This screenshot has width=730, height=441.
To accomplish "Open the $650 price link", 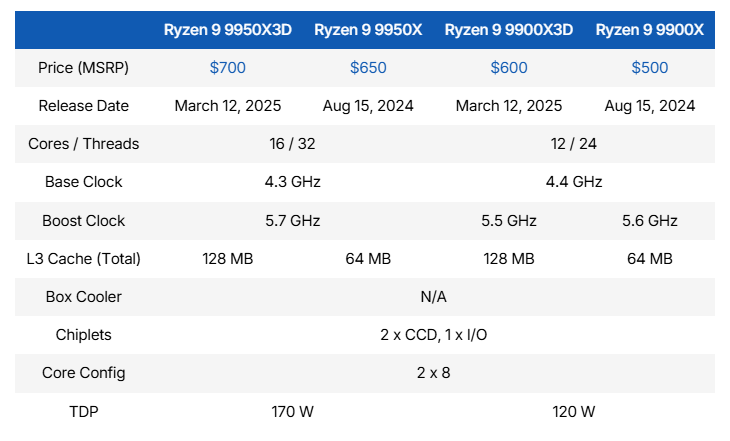I will pyautogui.click(x=368, y=68).
